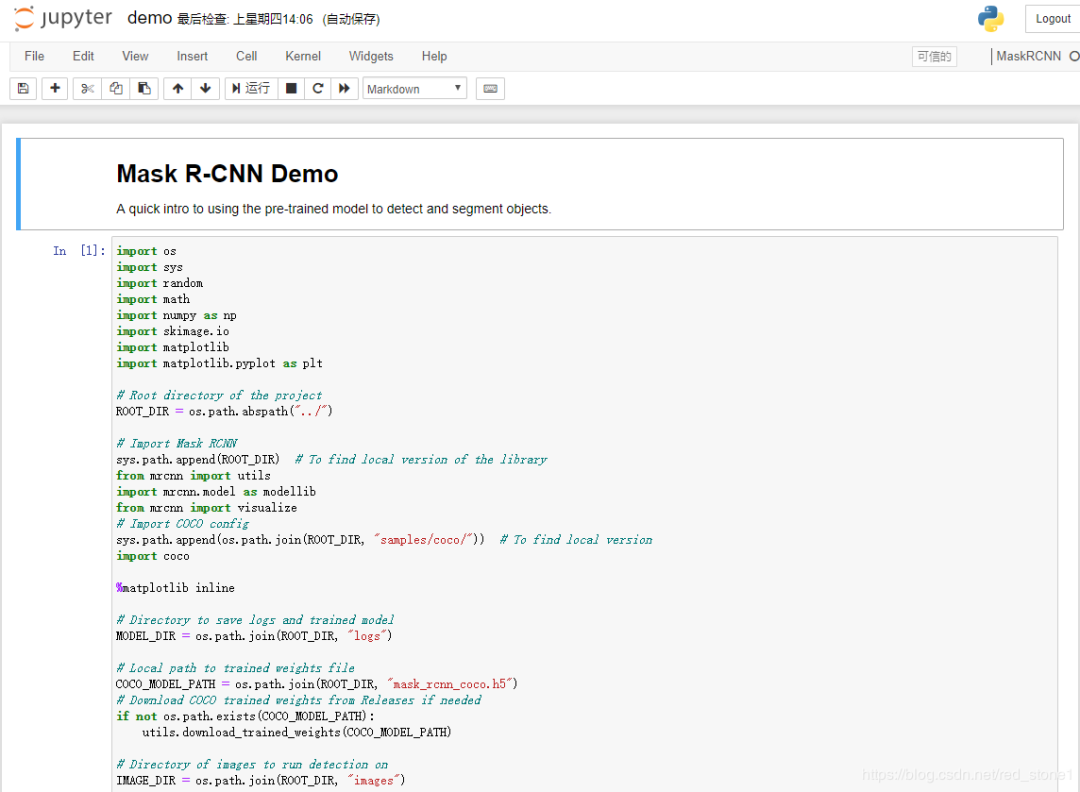Image resolution: width=1080 pixels, height=792 pixels.
Task: Click the Logout button
Action: pos(1052,18)
